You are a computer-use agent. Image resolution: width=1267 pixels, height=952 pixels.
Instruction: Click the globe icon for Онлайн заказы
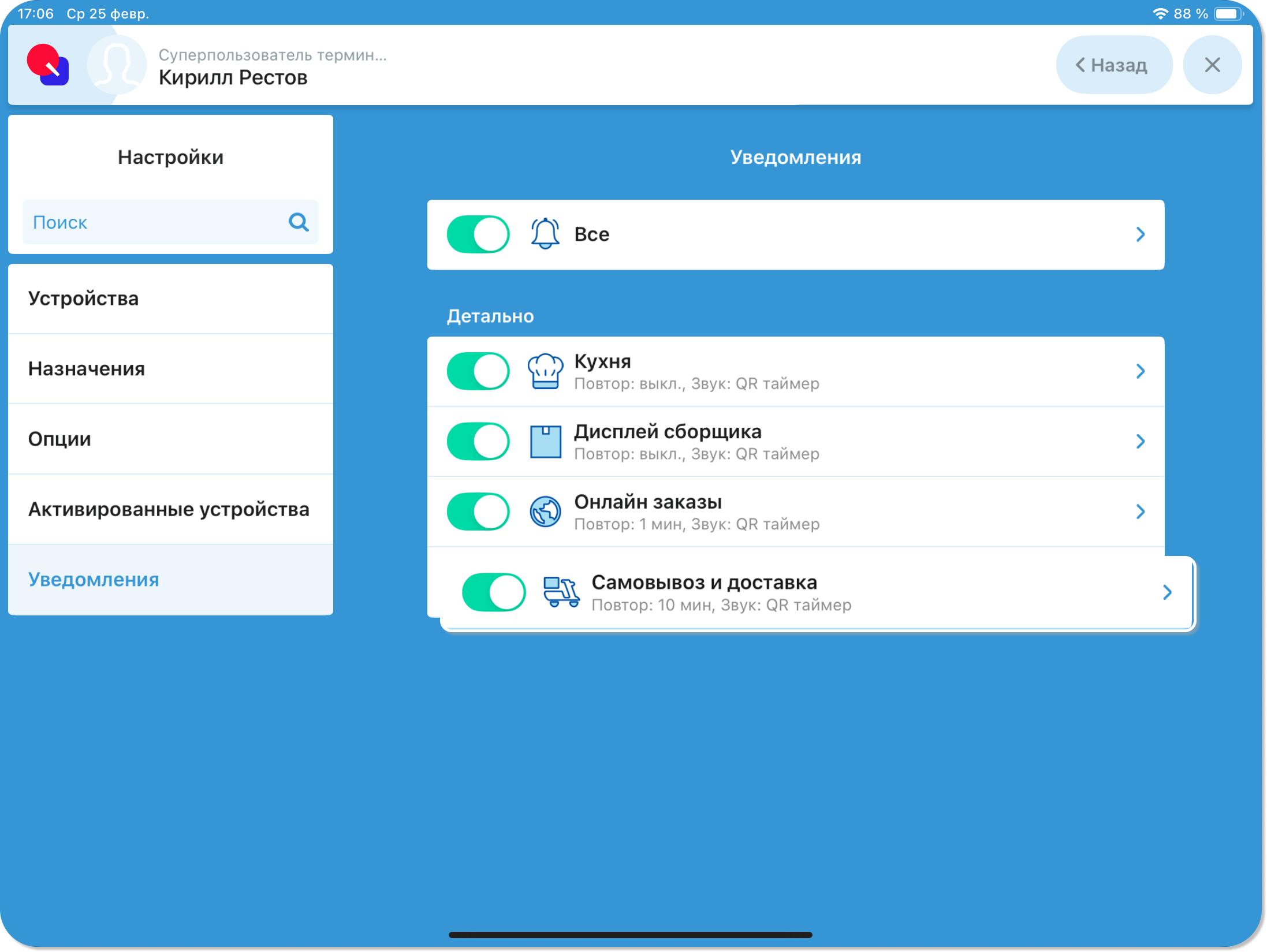pyautogui.click(x=545, y=512)
